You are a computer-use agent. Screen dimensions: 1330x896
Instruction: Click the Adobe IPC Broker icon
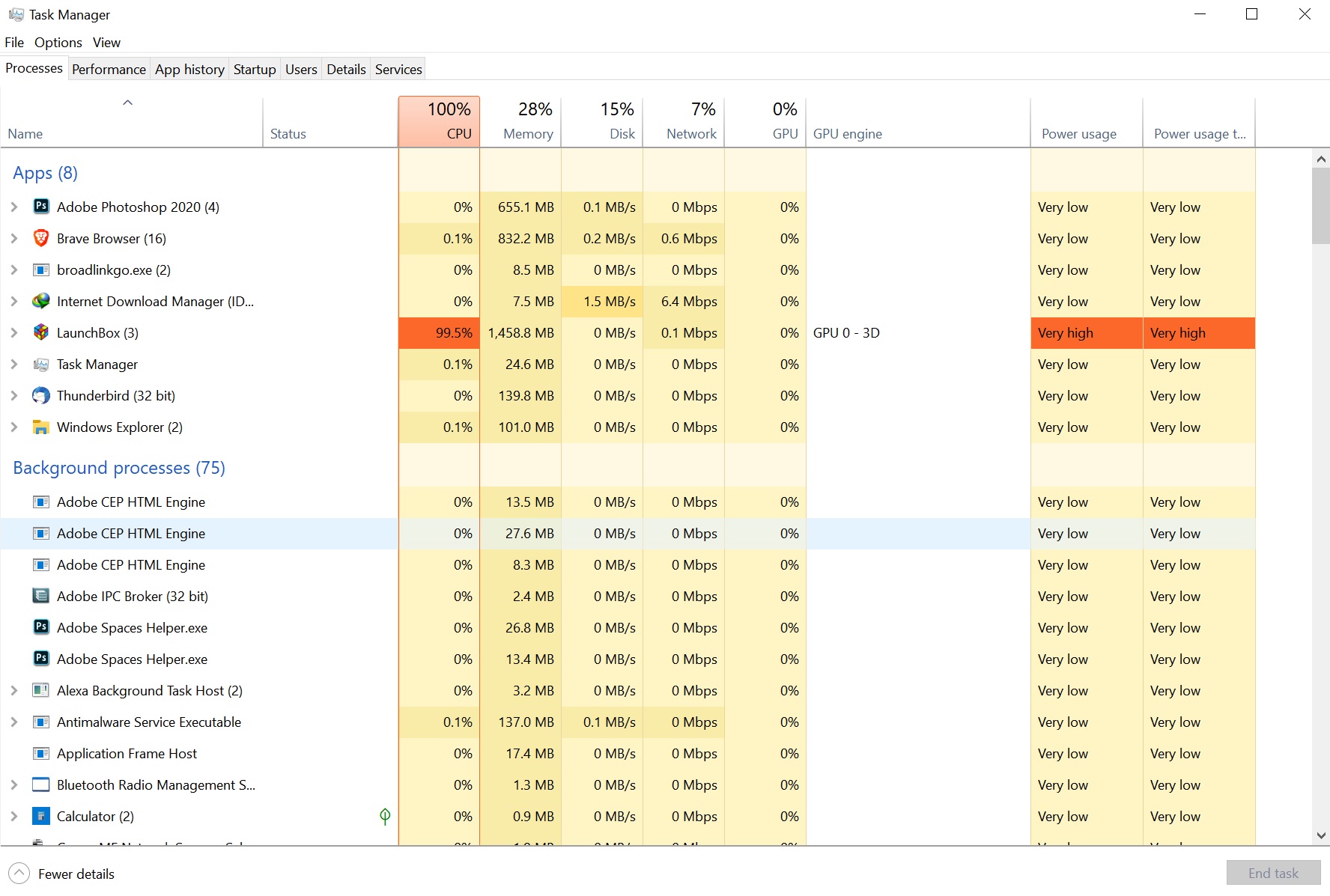click(41, 596)
